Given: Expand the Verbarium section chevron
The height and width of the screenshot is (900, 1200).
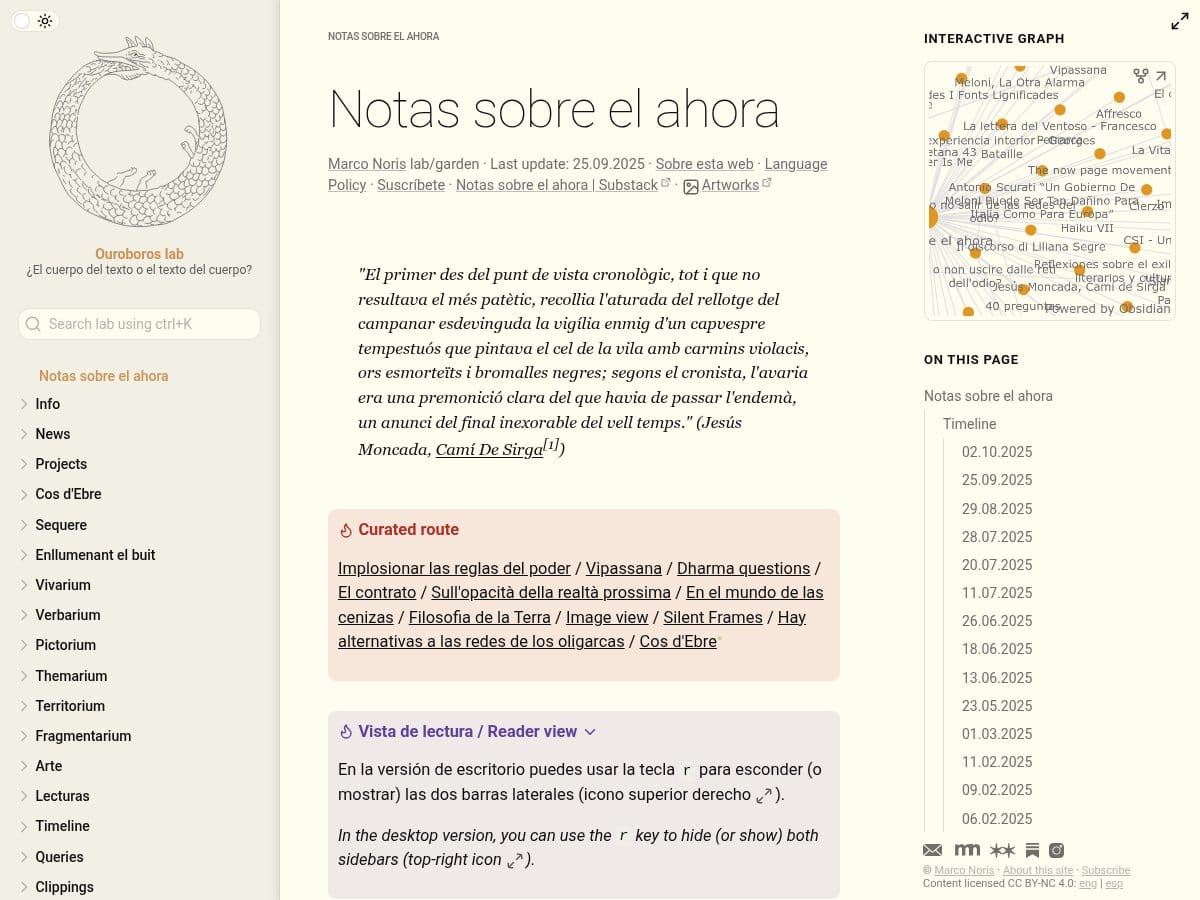Looking at the screenshot, I should coord(24,615).
